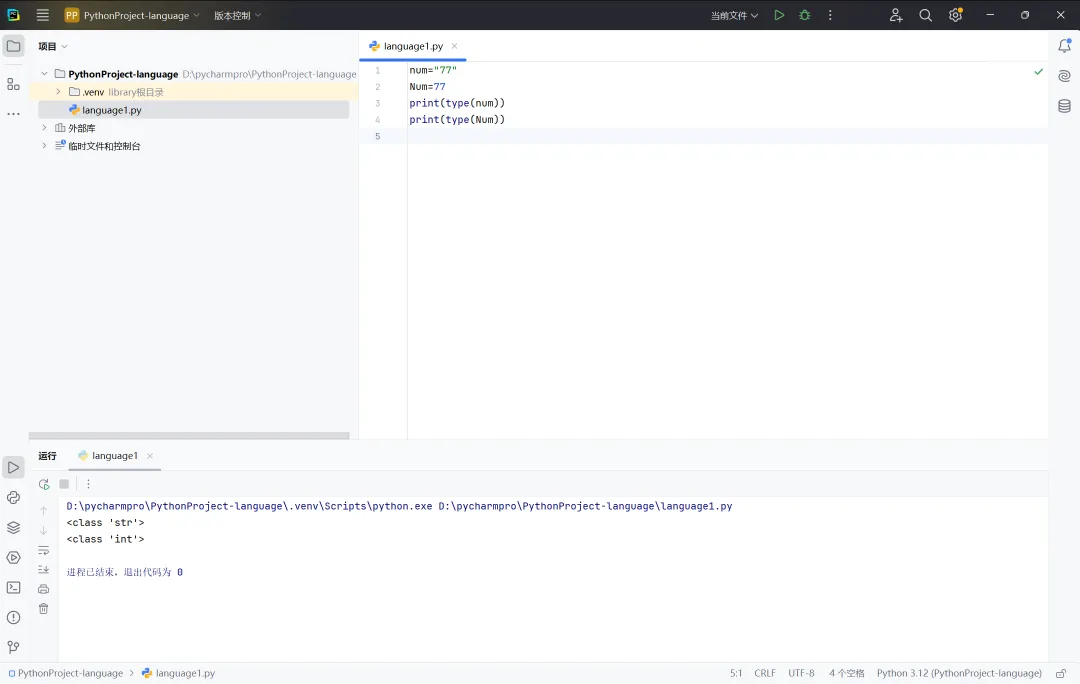The image size is (1080, 684).
Task: Click language1.py breadcrumb in status bar
Action: [178, 673]
